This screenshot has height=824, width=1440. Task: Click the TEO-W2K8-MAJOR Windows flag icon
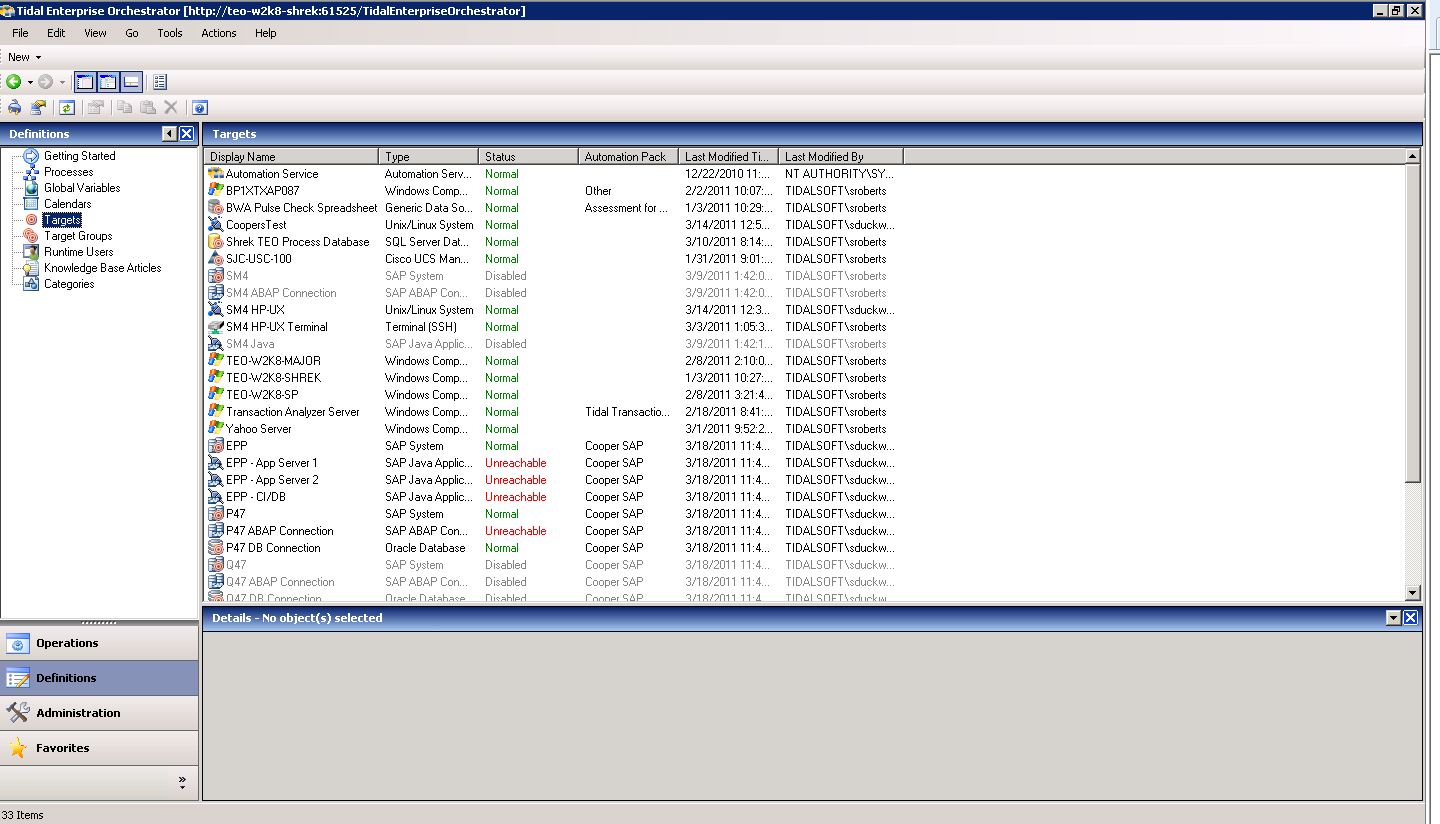215,361
